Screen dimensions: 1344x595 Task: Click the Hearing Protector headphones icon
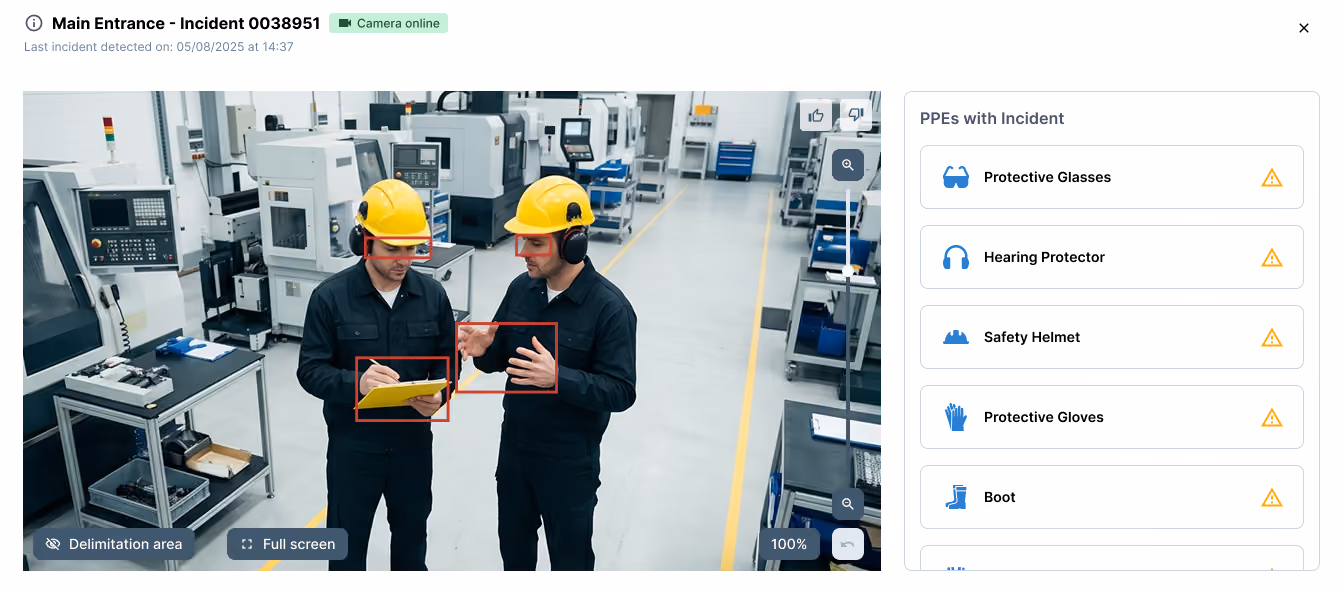[956, 257]
